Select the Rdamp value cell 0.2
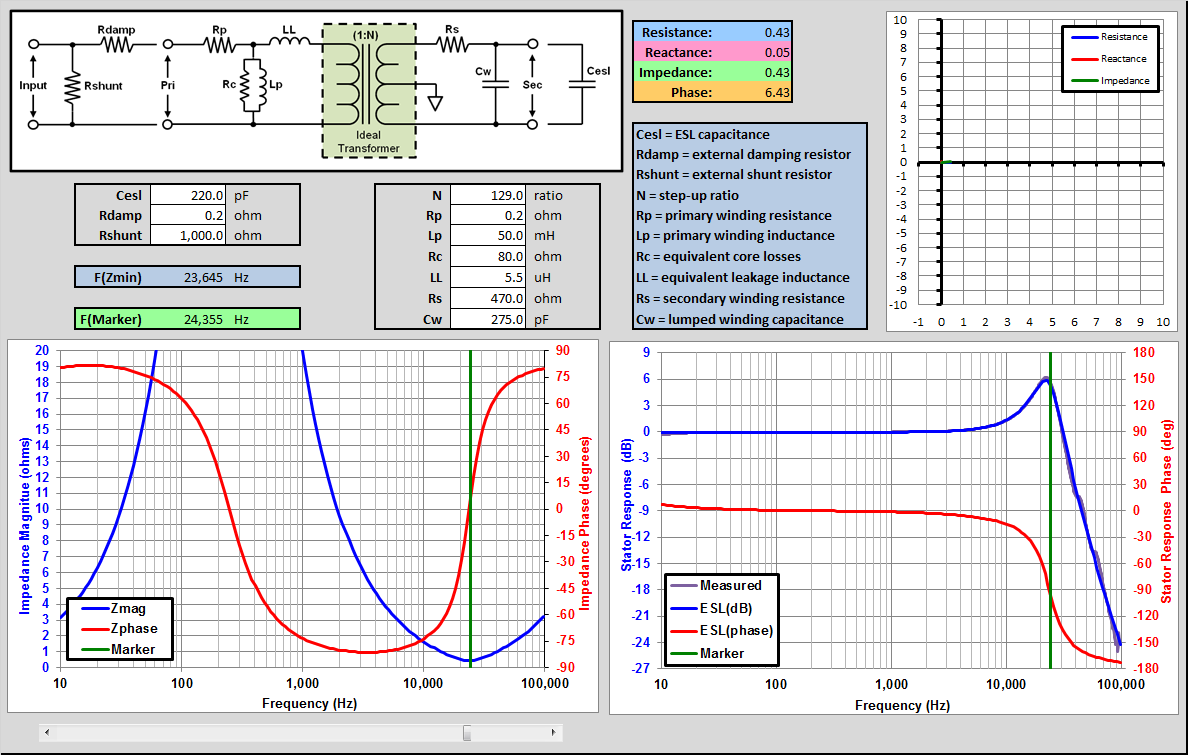Screen dimensions: 1188x755 point(188,215)
